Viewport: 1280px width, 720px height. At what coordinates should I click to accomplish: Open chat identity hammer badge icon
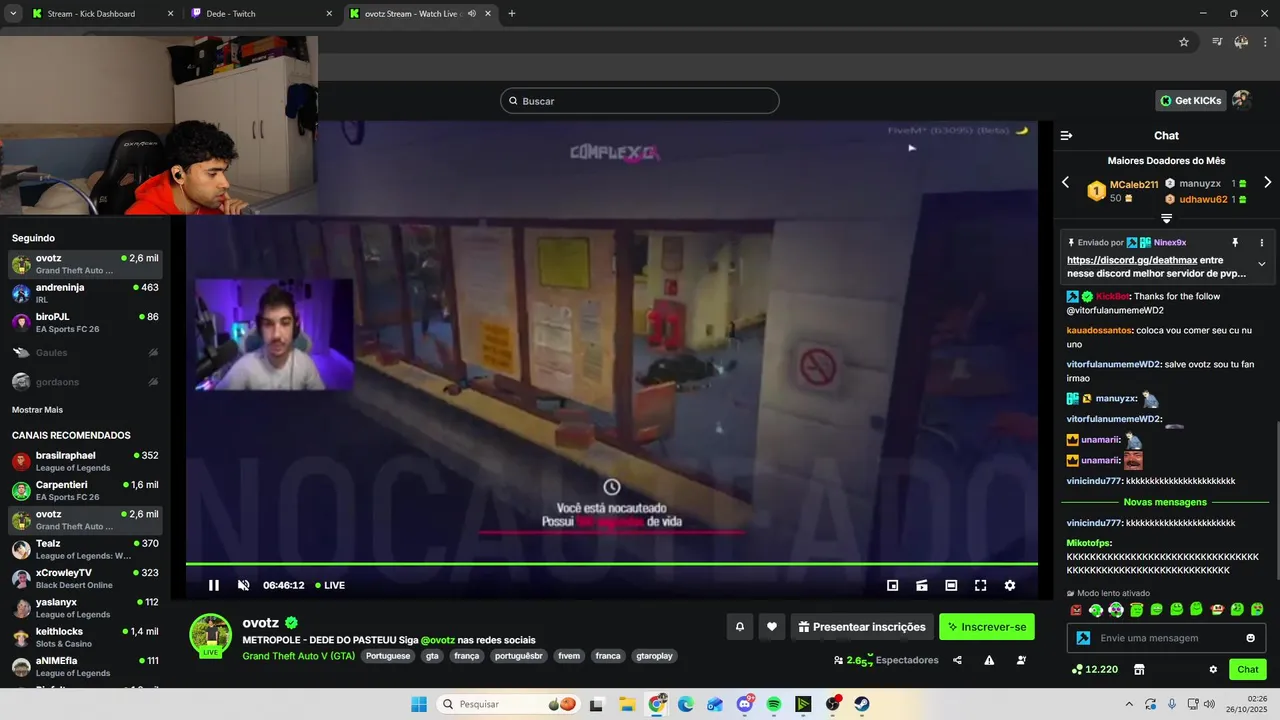pos(1082,638)
